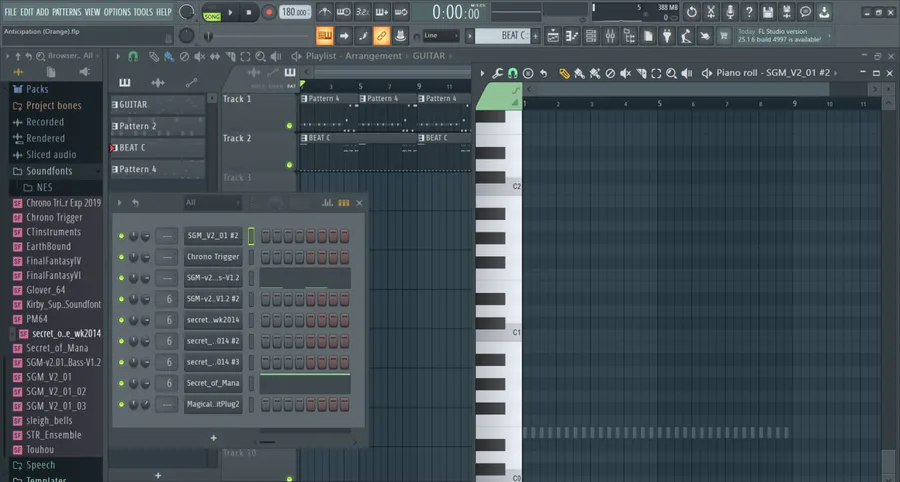Click the microphone recording icon
The image size is (900, 482).
pyautogui.click(x=730, y=12)
